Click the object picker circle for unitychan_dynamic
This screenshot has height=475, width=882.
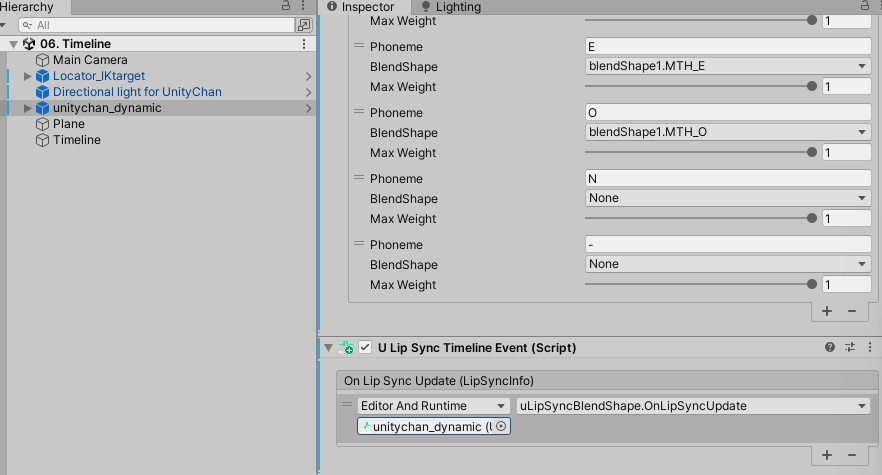tap(501, 427)
